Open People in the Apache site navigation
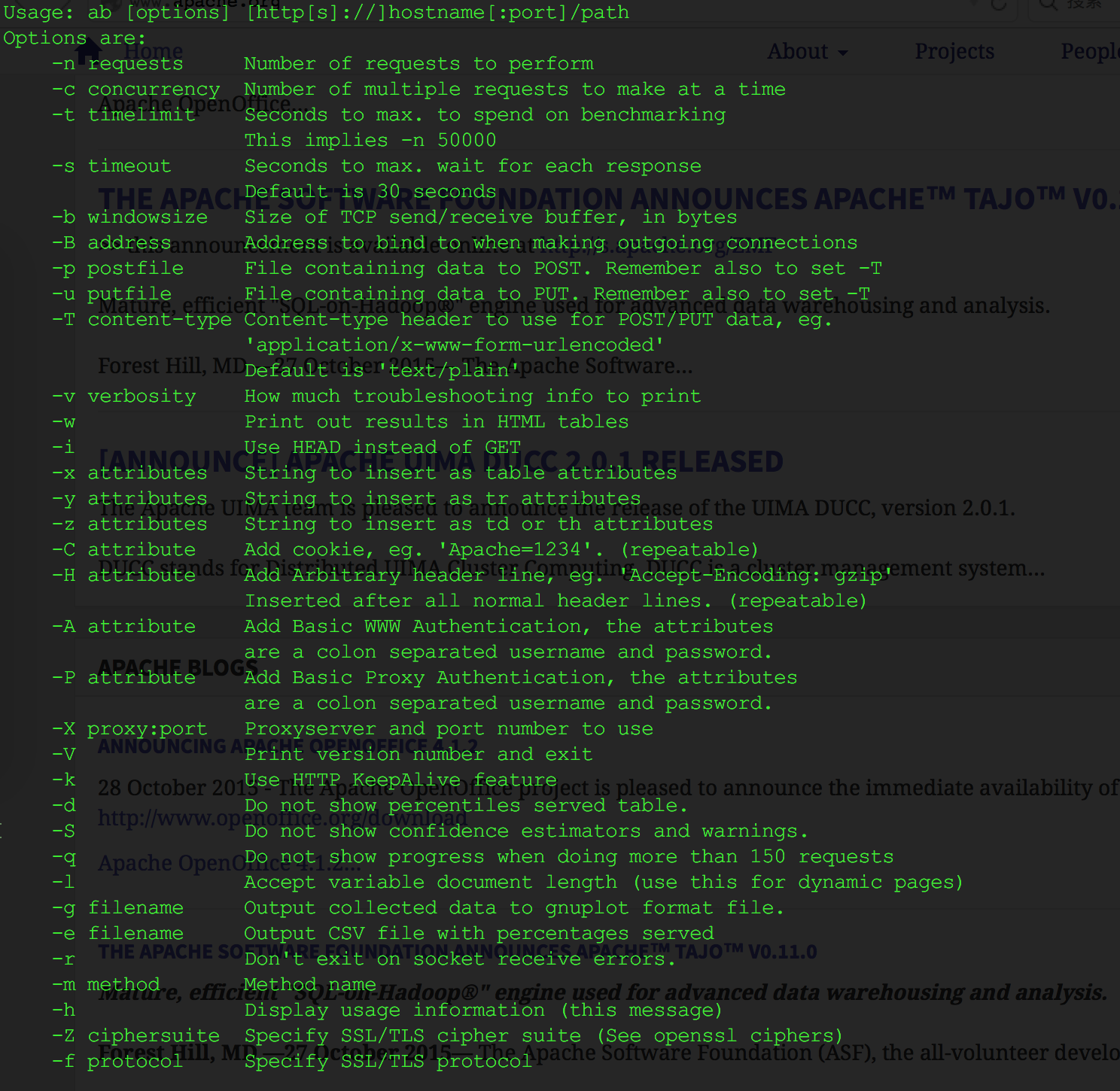The height and width of the screenshot is (1091, 1120). coord(1090,51)
